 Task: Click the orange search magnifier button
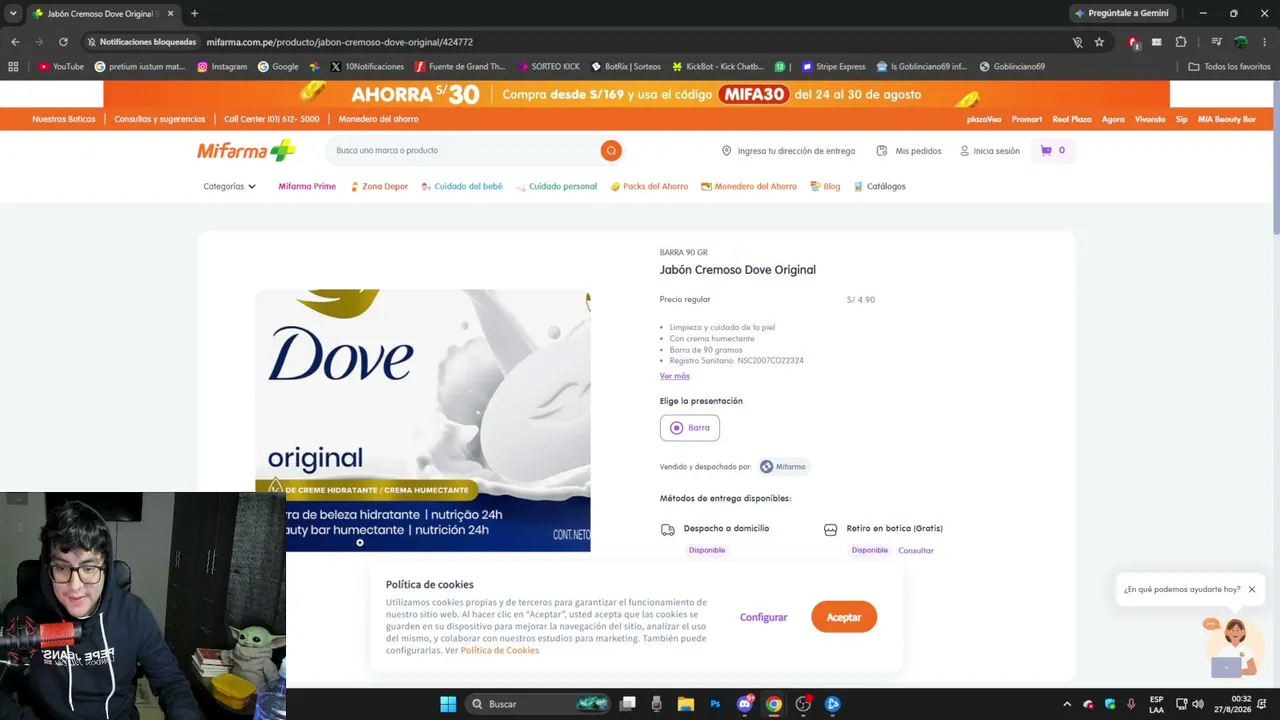(x=611, y=150)
